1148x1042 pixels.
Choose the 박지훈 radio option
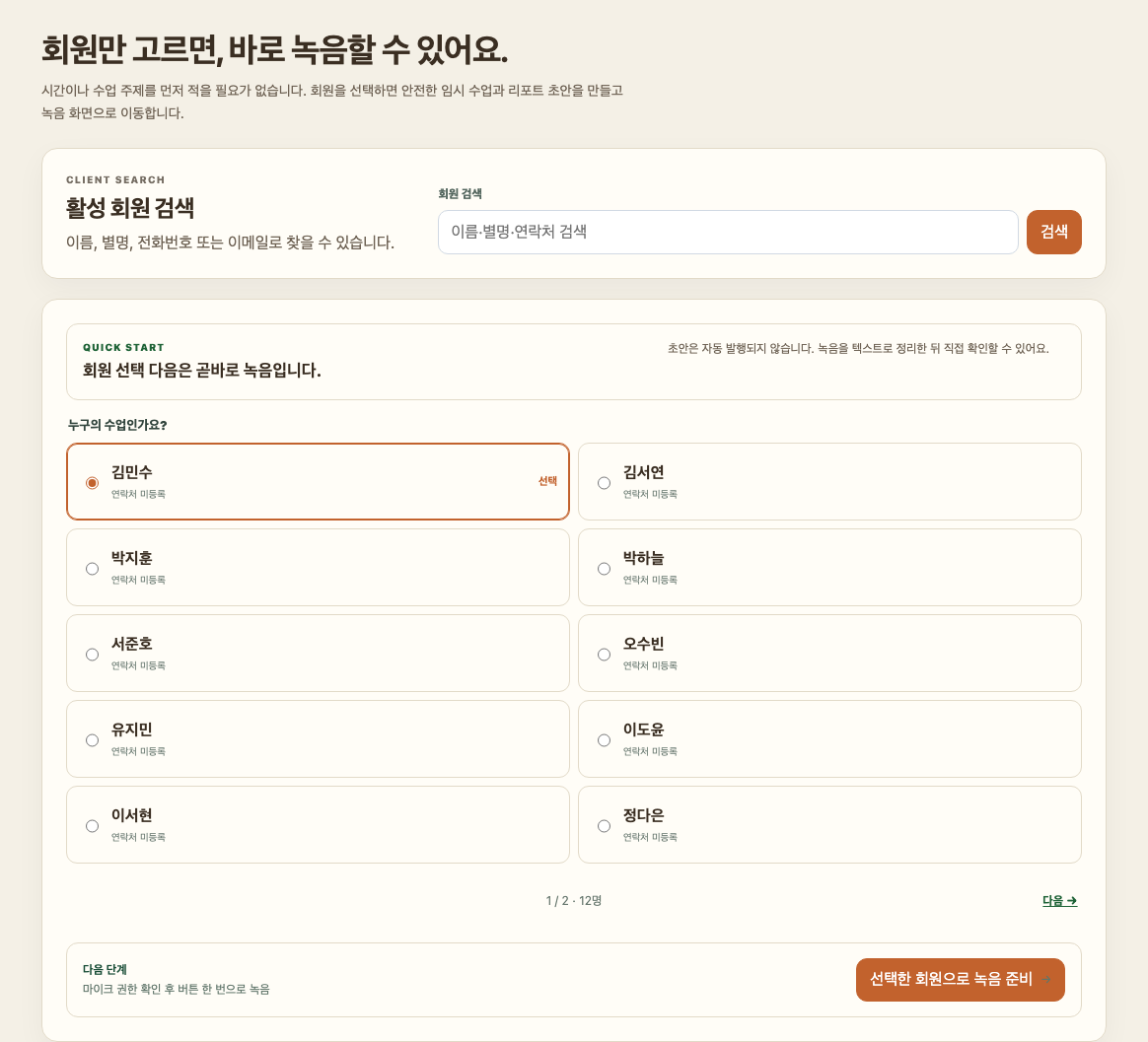93,569
